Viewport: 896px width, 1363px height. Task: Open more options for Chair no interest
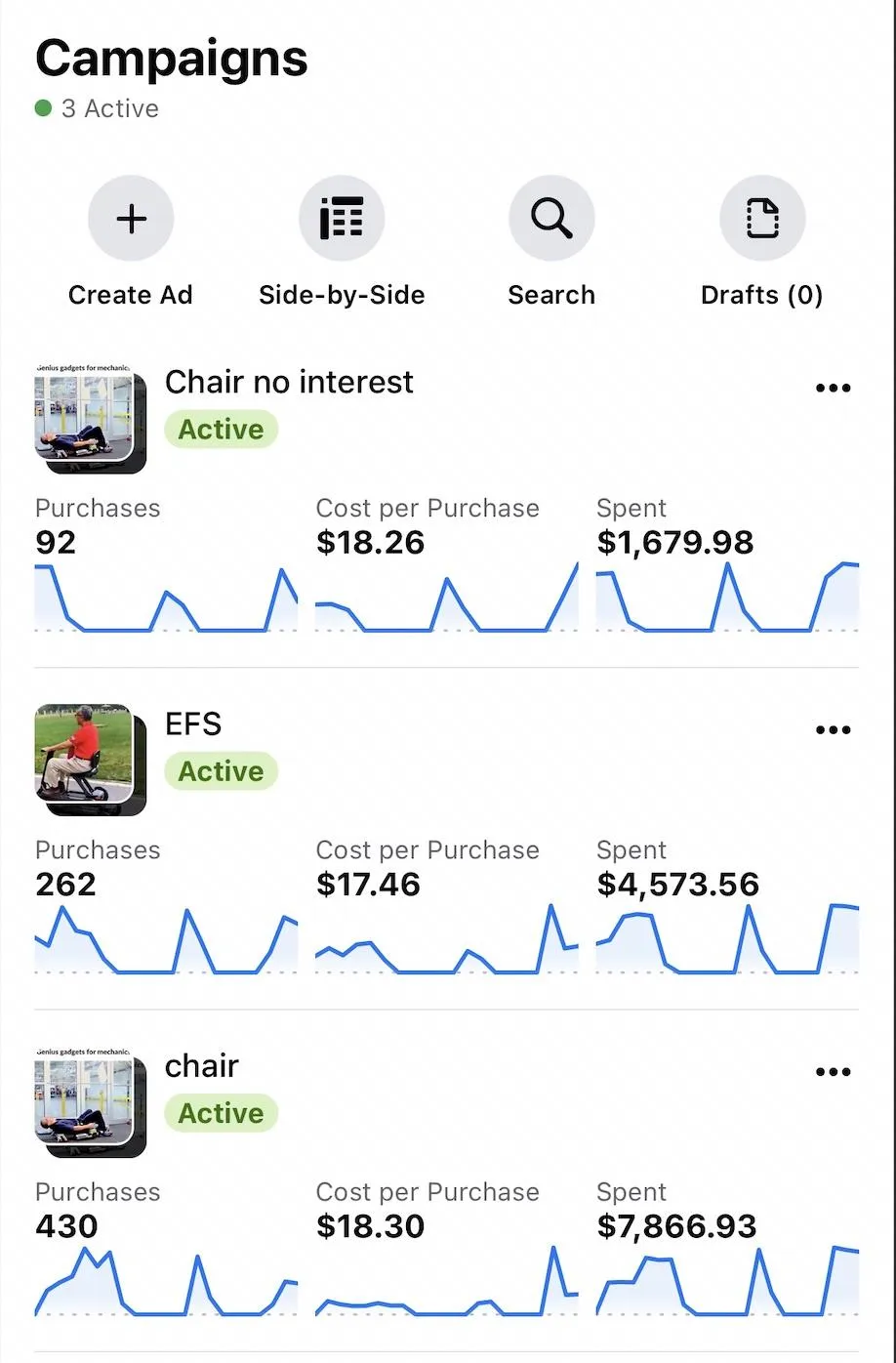833,388
